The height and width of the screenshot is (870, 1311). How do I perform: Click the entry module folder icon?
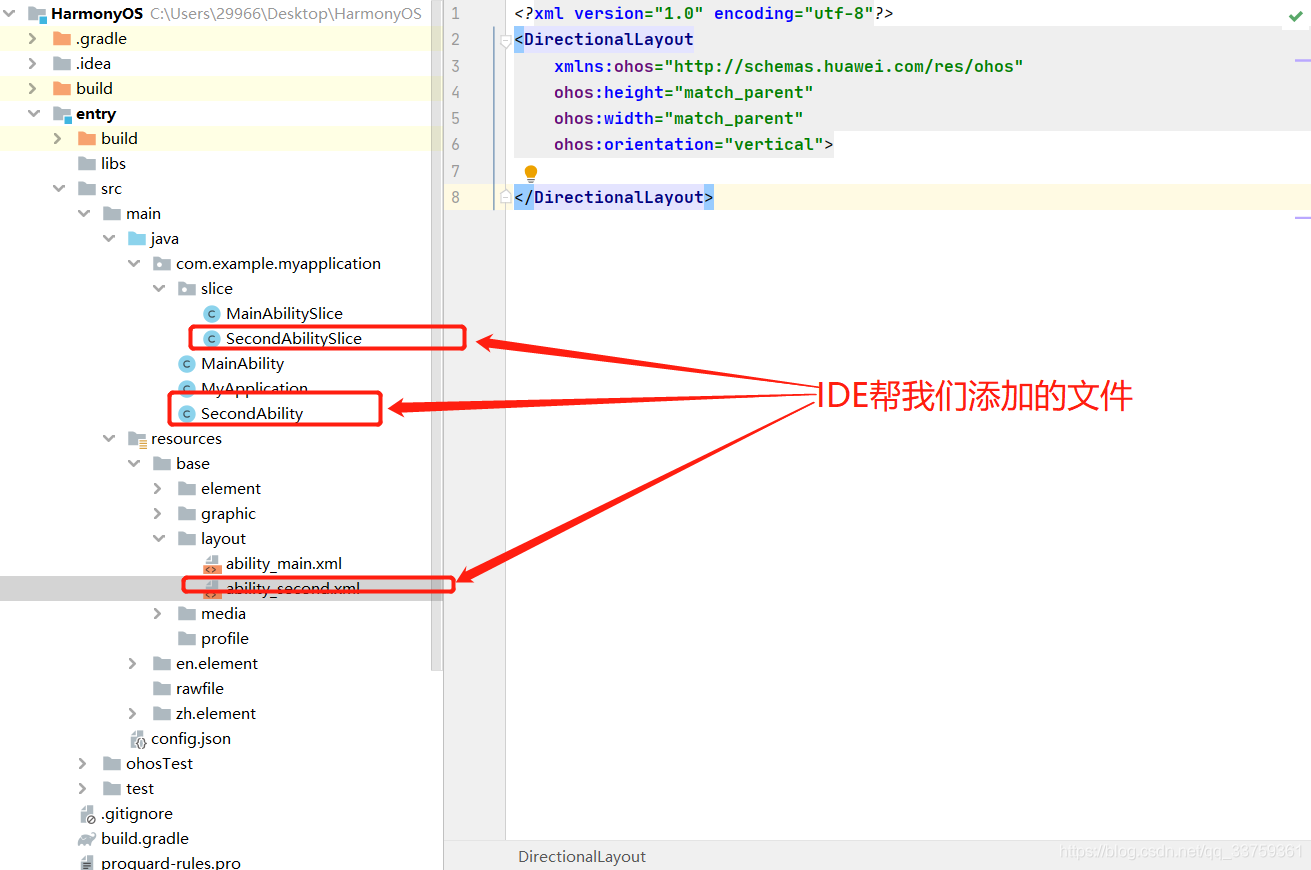(x=61, y=114)
